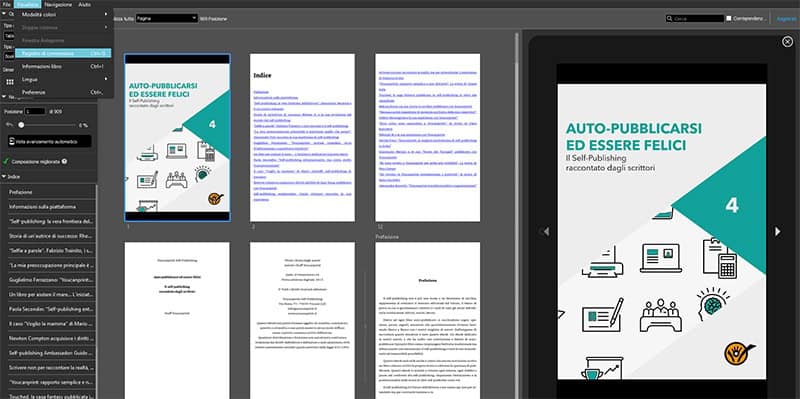Open Modalità colori submenu
Image resolution: width=800 pixels, height=399 pixels.
pyautogui.click(x=64, y=14)
